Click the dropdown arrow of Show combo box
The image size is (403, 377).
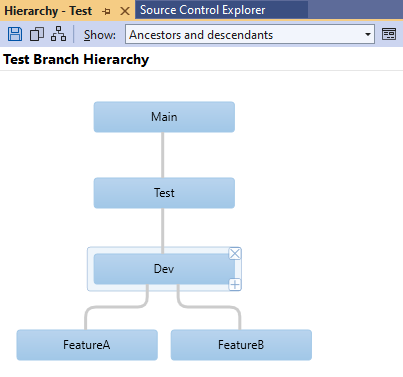point(368,34)
